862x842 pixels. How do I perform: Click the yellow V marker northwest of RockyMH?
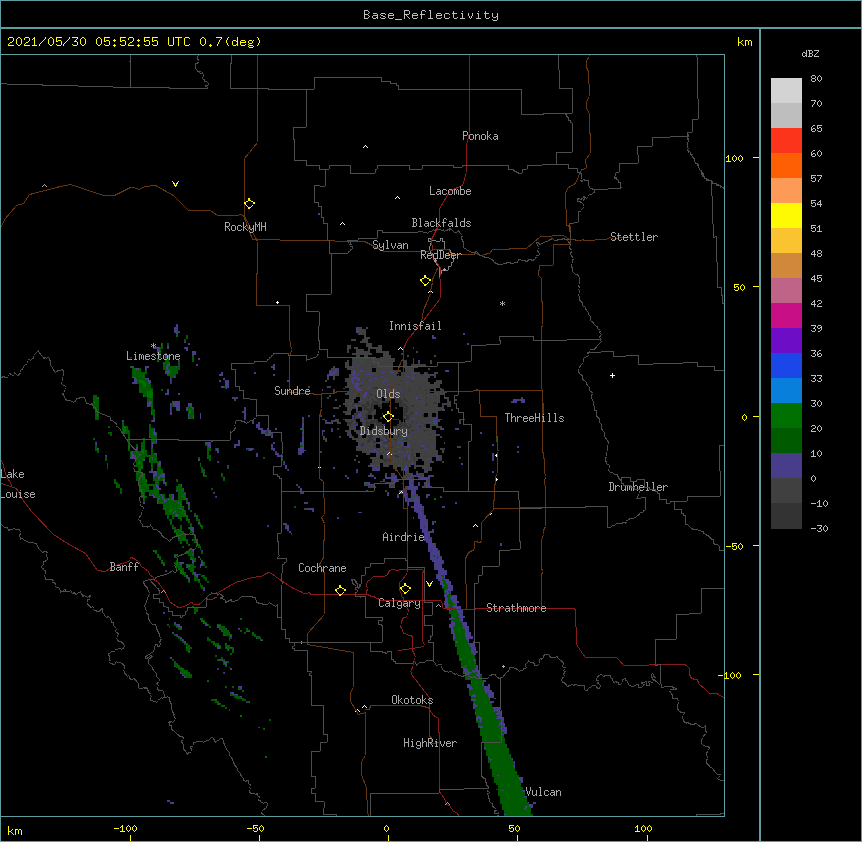[175, 184]
